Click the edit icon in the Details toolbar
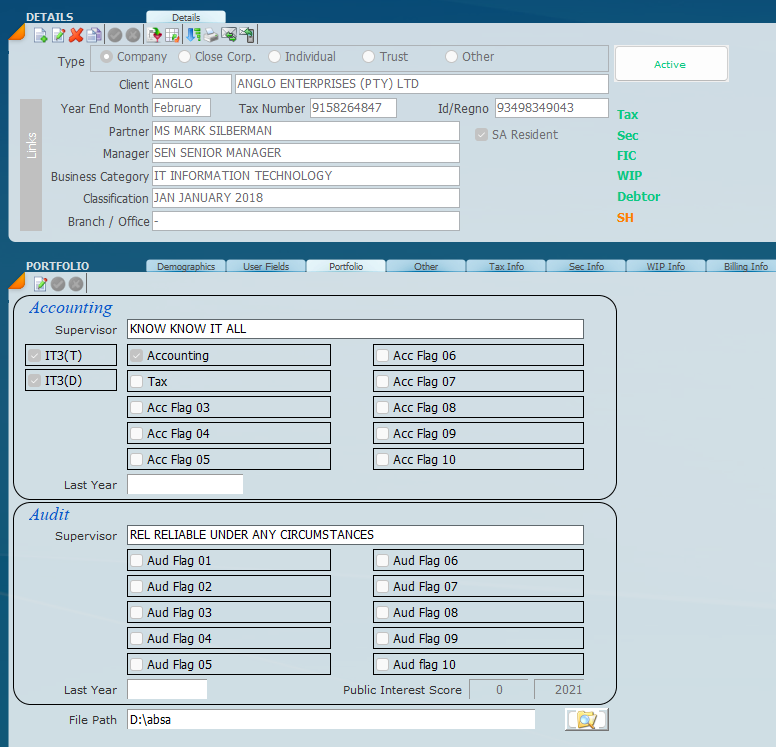Image resolution: width=776 pixels, height=747 pixels. (58, 35)
